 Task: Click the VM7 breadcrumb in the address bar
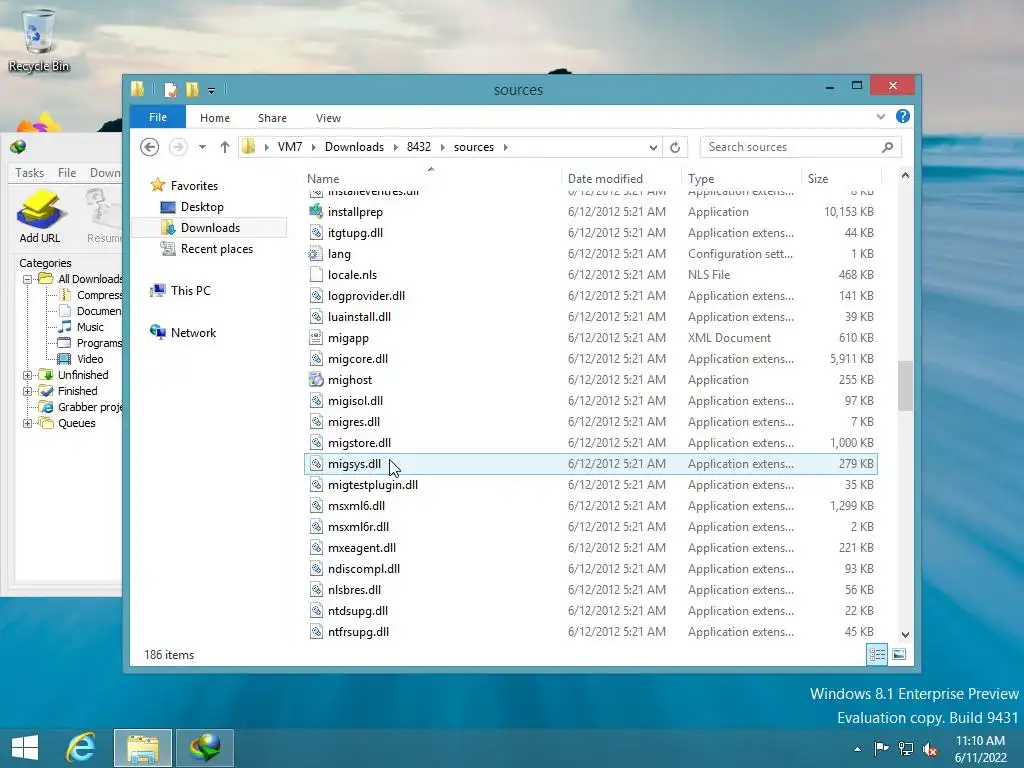pos(289,147)
